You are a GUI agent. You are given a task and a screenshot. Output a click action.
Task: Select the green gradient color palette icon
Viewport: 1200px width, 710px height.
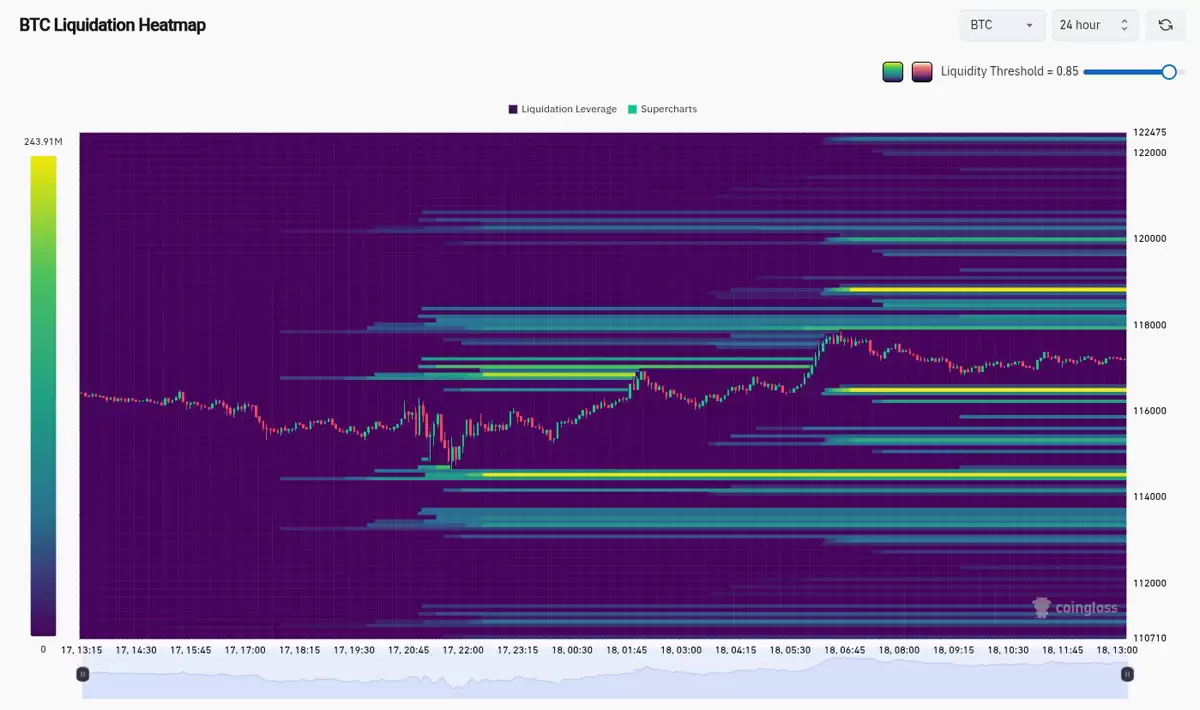tap(892, 71)
